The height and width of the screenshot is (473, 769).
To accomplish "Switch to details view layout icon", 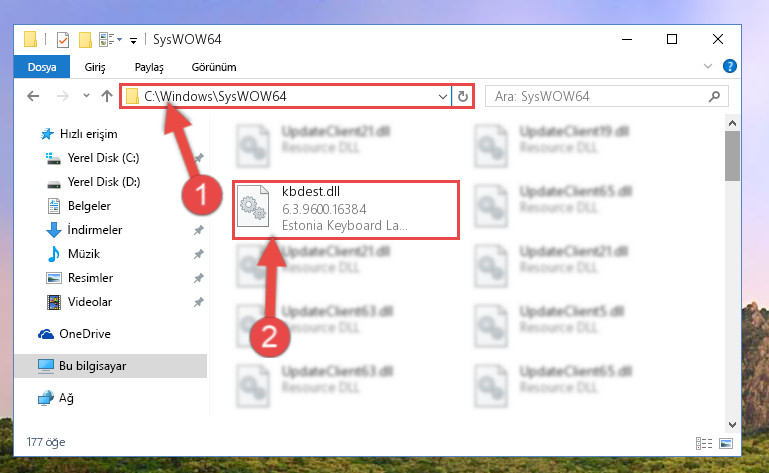I will click(x=704, y=444).
